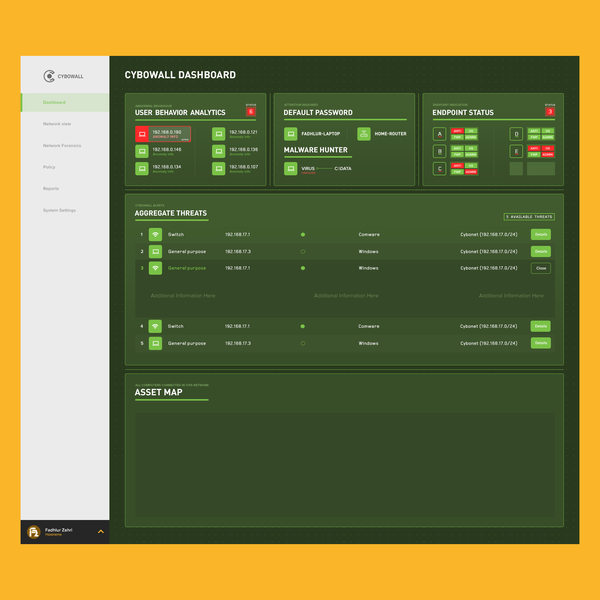
Task: Open the Reports page
Action: (x=51, y=189)
